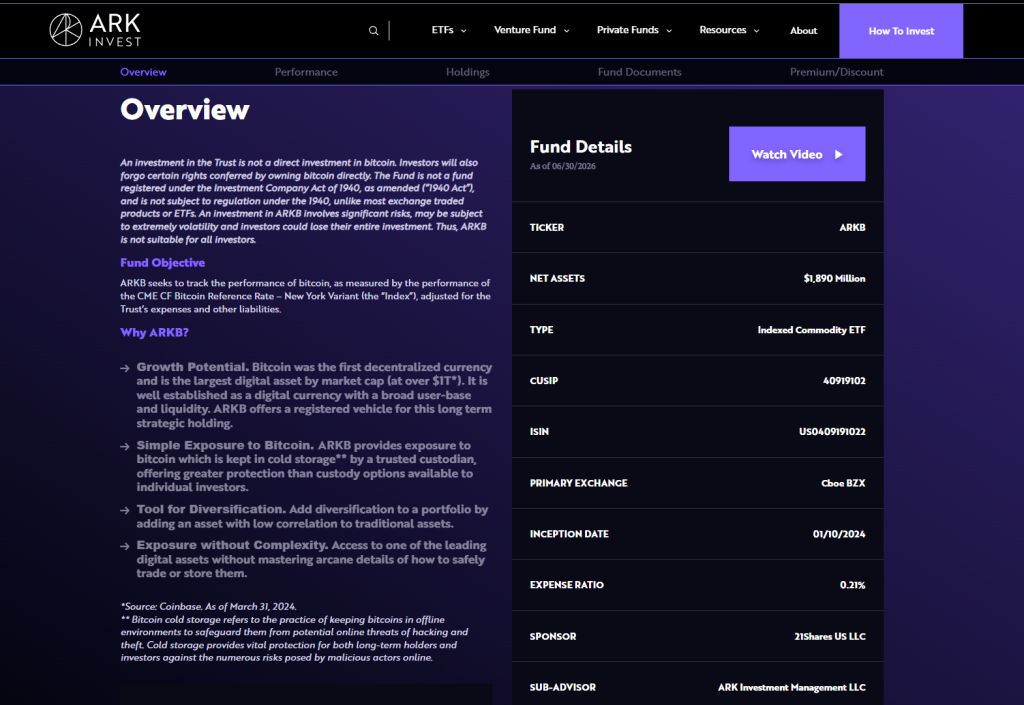Select the ISIN value US0409191022
The image size is (1024, 705).
[832, 431]
